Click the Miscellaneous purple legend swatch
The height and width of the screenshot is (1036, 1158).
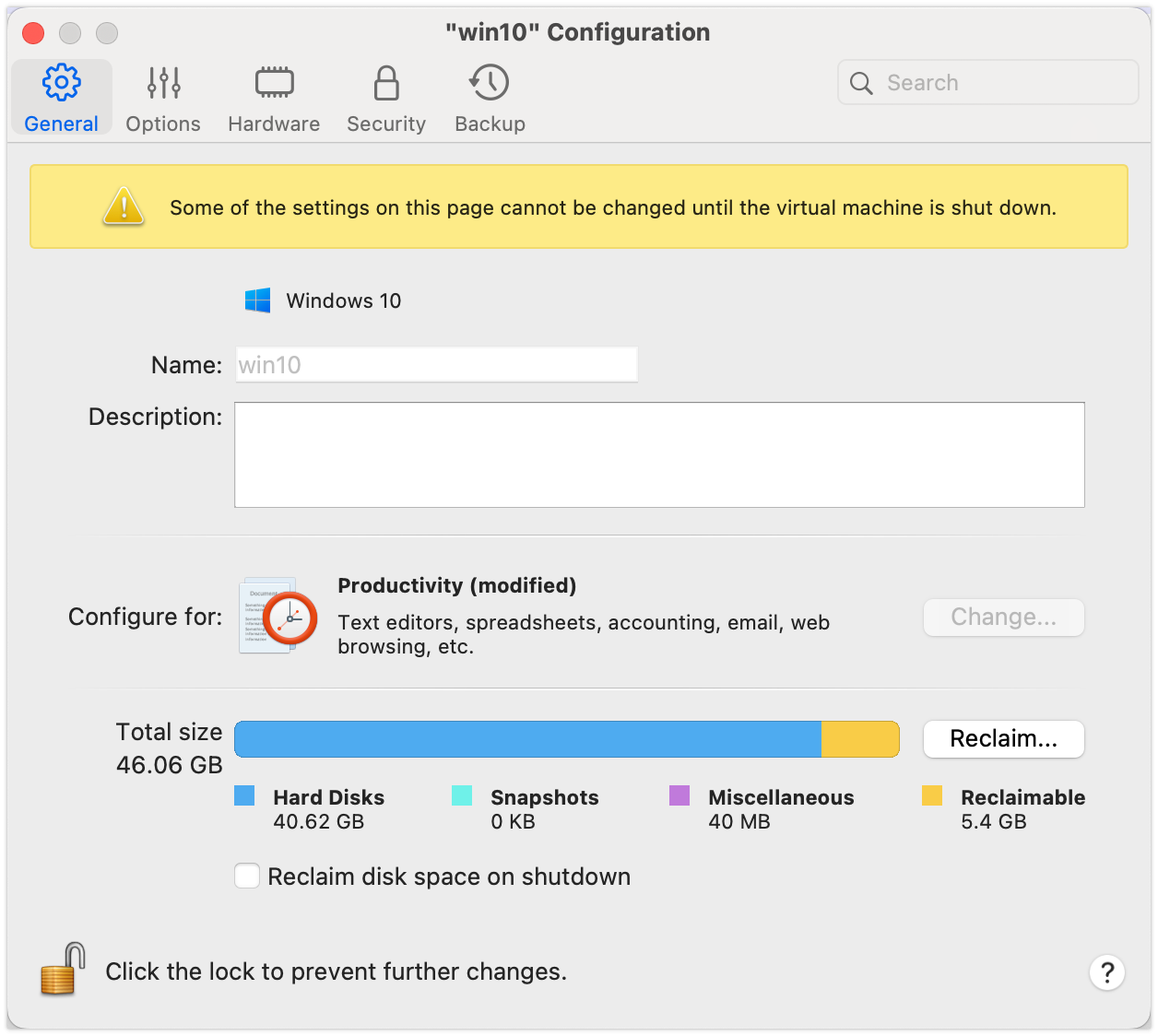(679, 795)
